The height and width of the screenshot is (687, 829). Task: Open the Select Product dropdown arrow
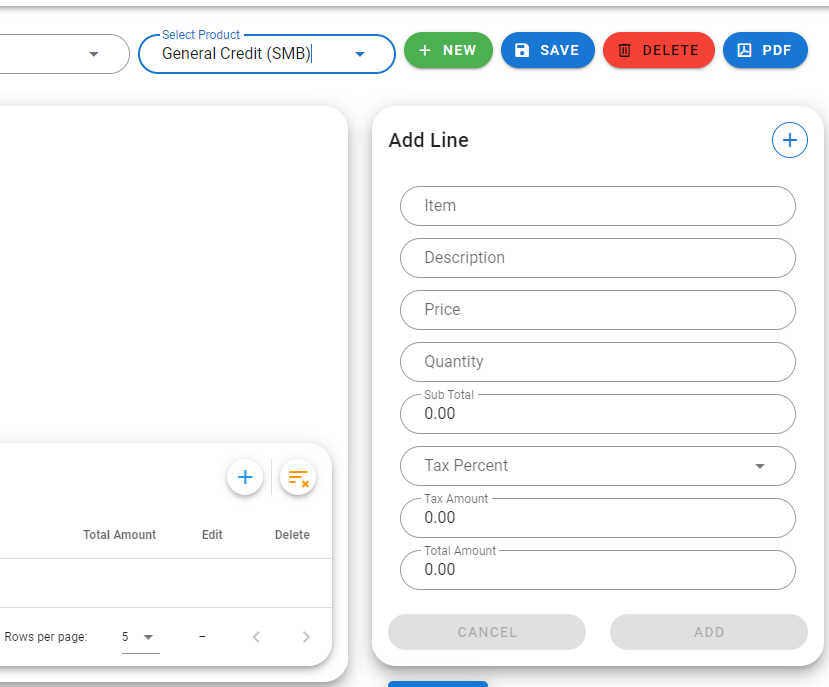(360, 54)
